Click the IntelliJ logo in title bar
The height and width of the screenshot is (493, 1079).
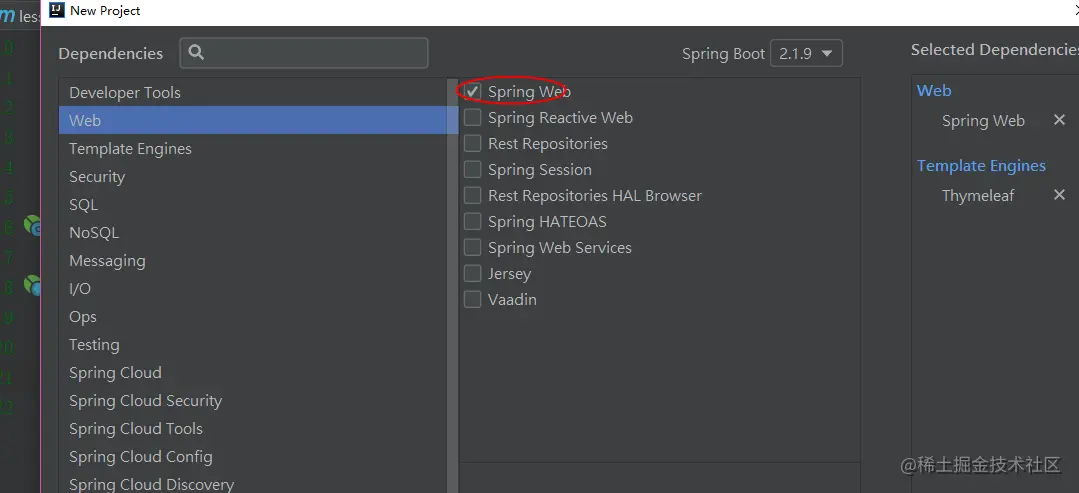click(x=57, y=10)
